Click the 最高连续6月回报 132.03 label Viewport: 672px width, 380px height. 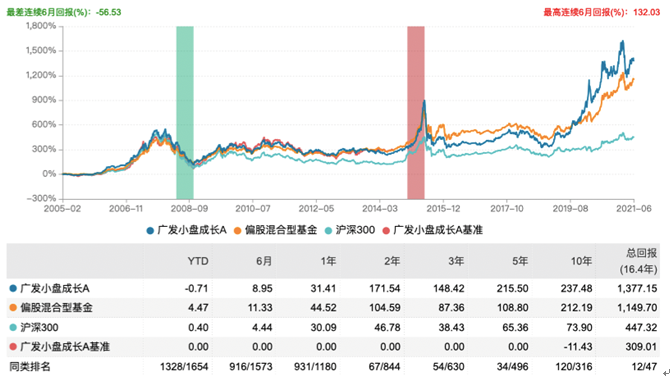(x=602, y=12)
